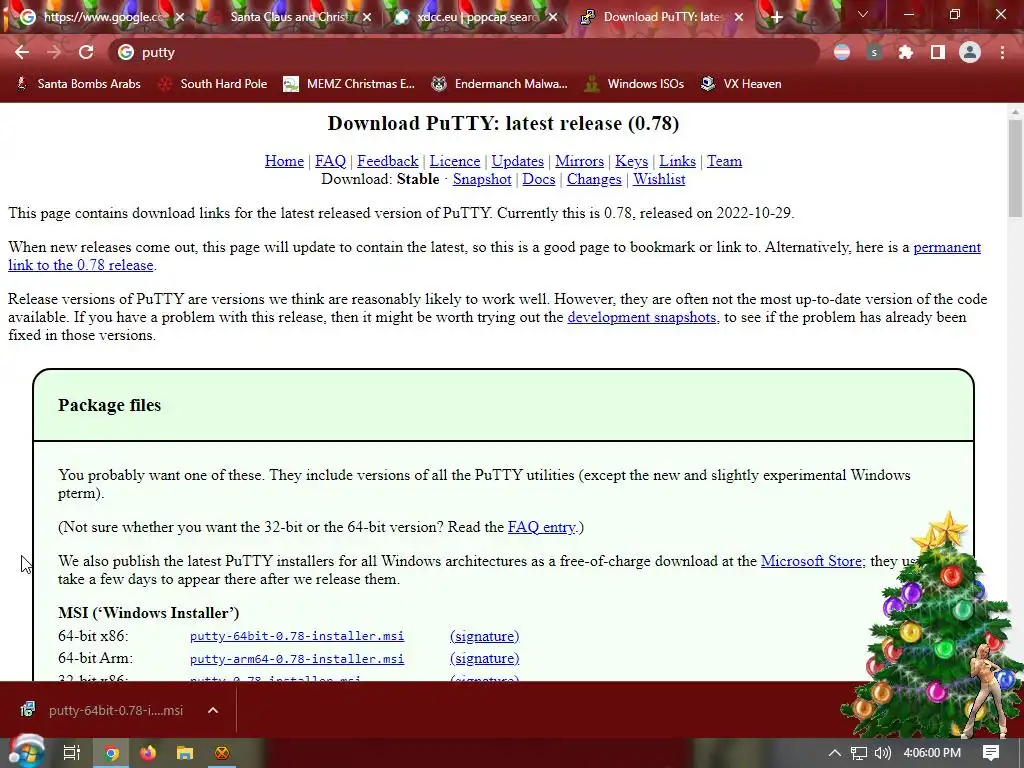Close the Santa Claus and Christmas tab

pyautogui.click(x=367, y=18)
